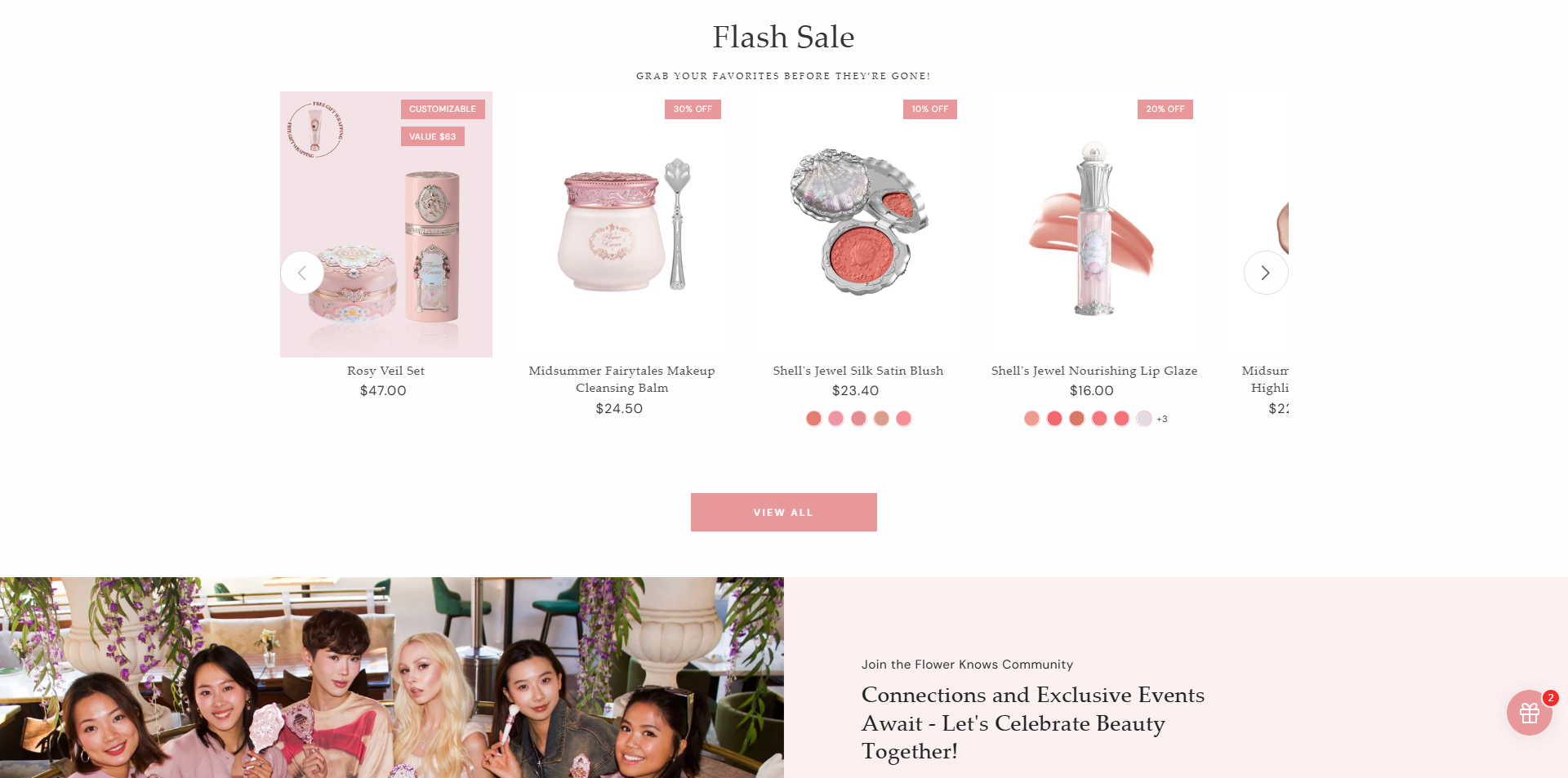
Task: Open the gift rewards icon
Action: (x=1530, y=713)
